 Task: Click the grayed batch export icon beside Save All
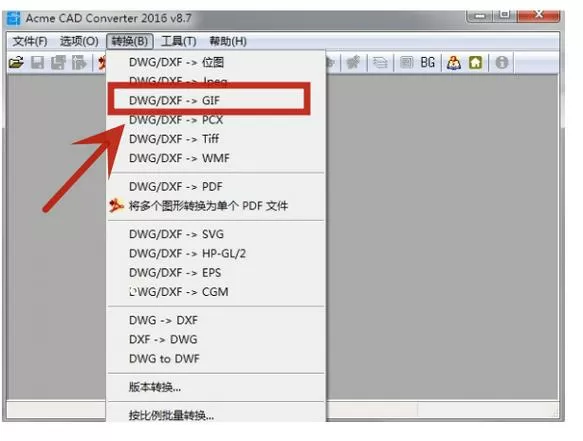[78, 62]
